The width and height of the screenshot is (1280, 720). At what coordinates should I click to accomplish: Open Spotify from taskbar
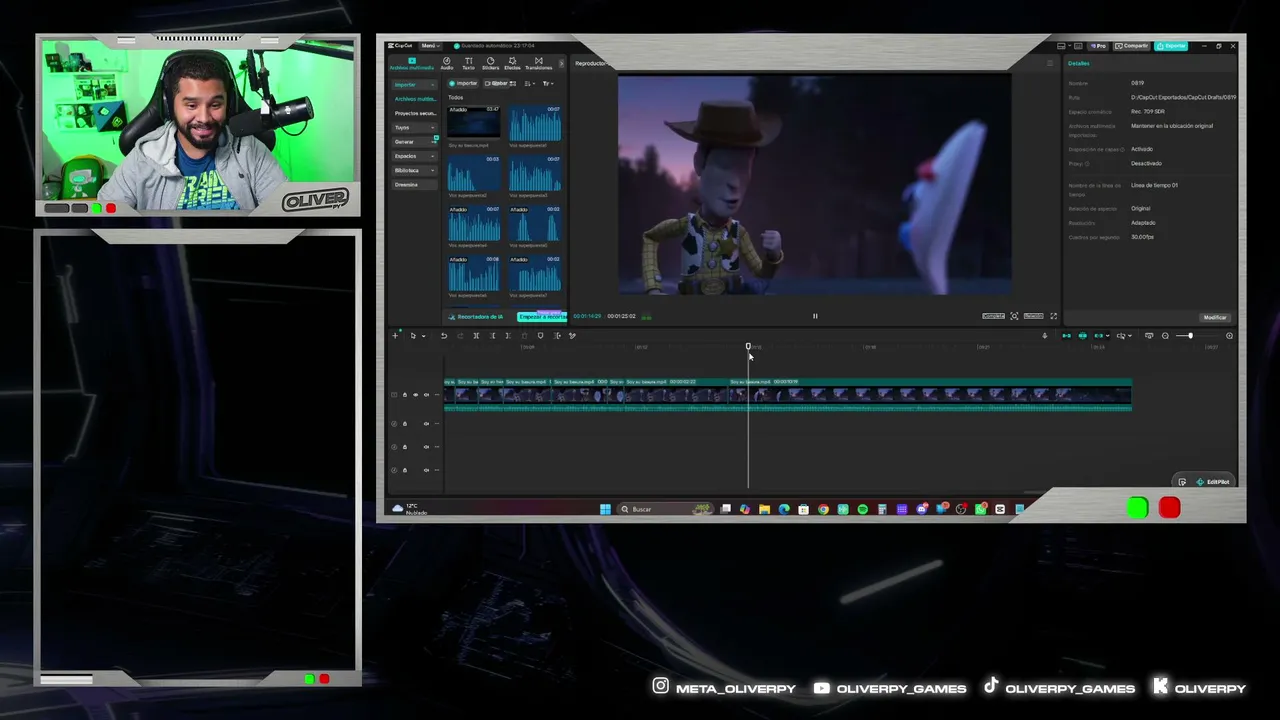[862, 509]
